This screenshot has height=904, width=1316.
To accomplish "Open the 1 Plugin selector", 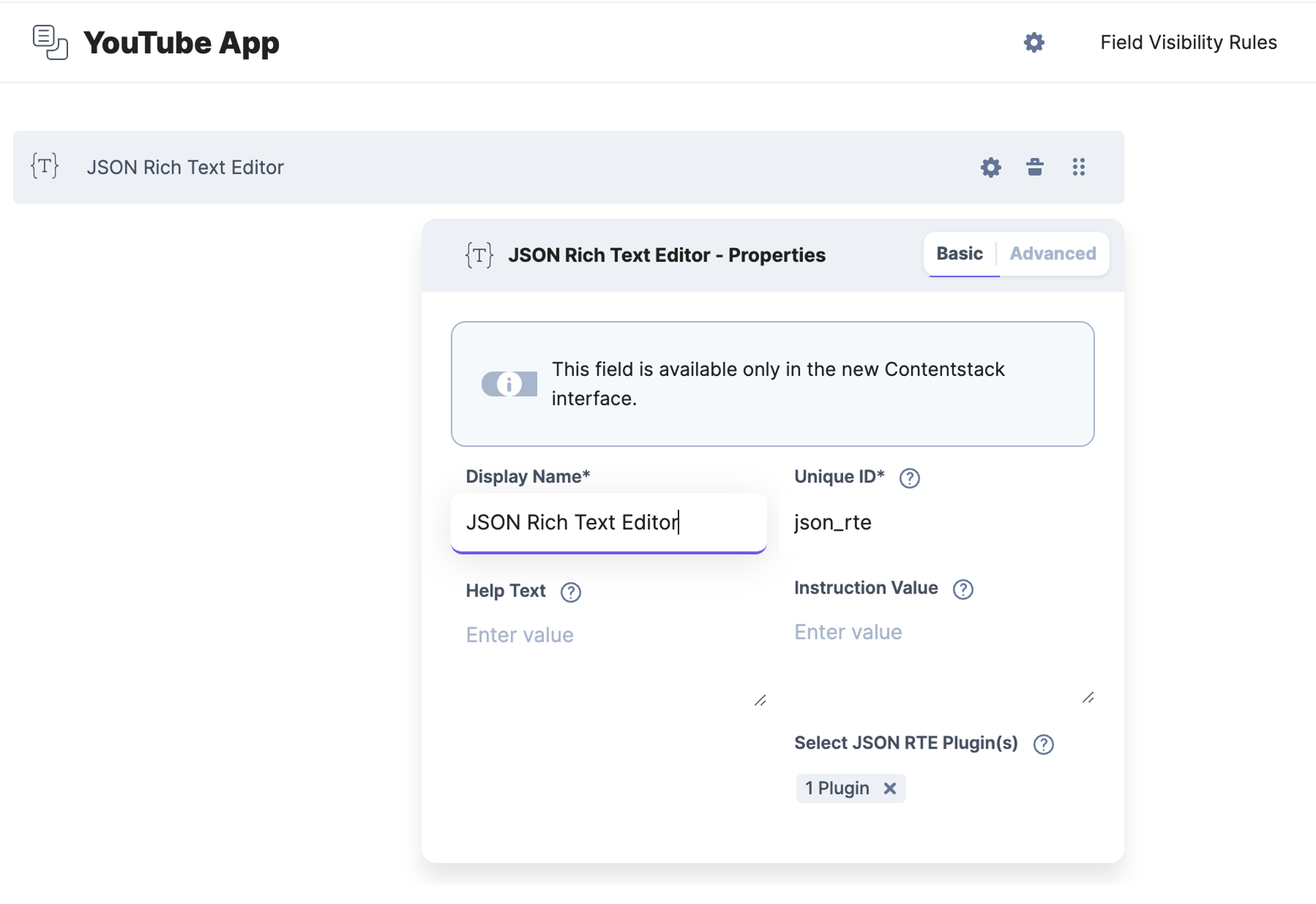I will [837, 788].
